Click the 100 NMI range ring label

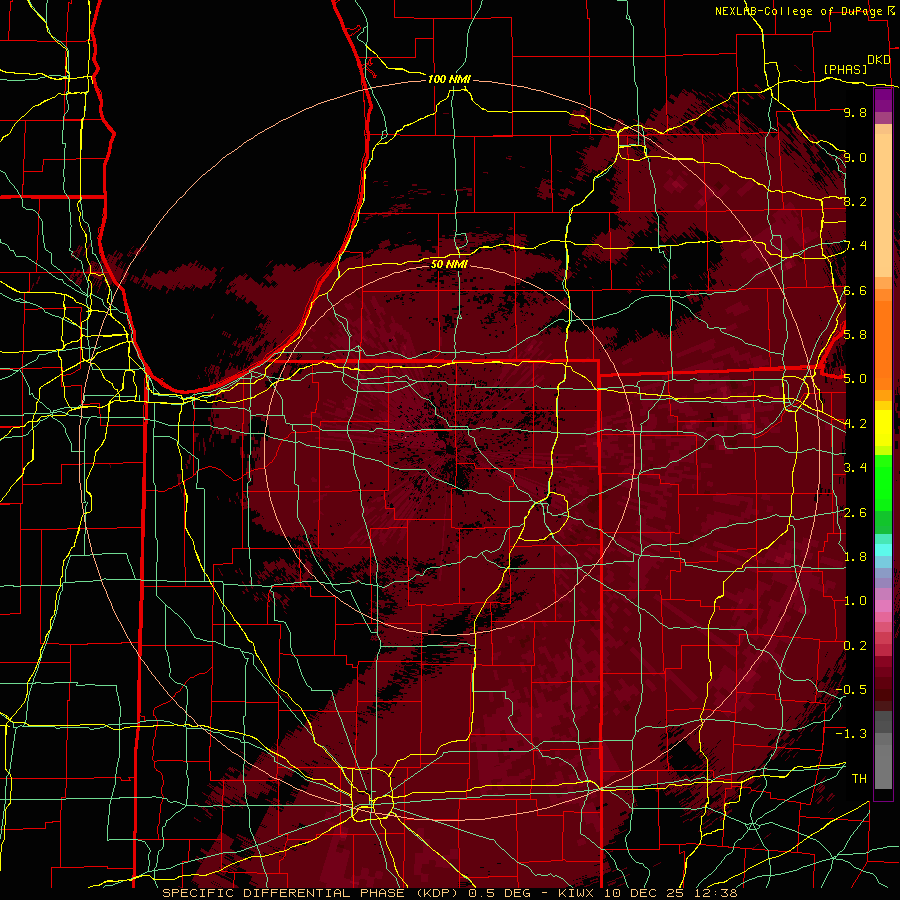449,79
